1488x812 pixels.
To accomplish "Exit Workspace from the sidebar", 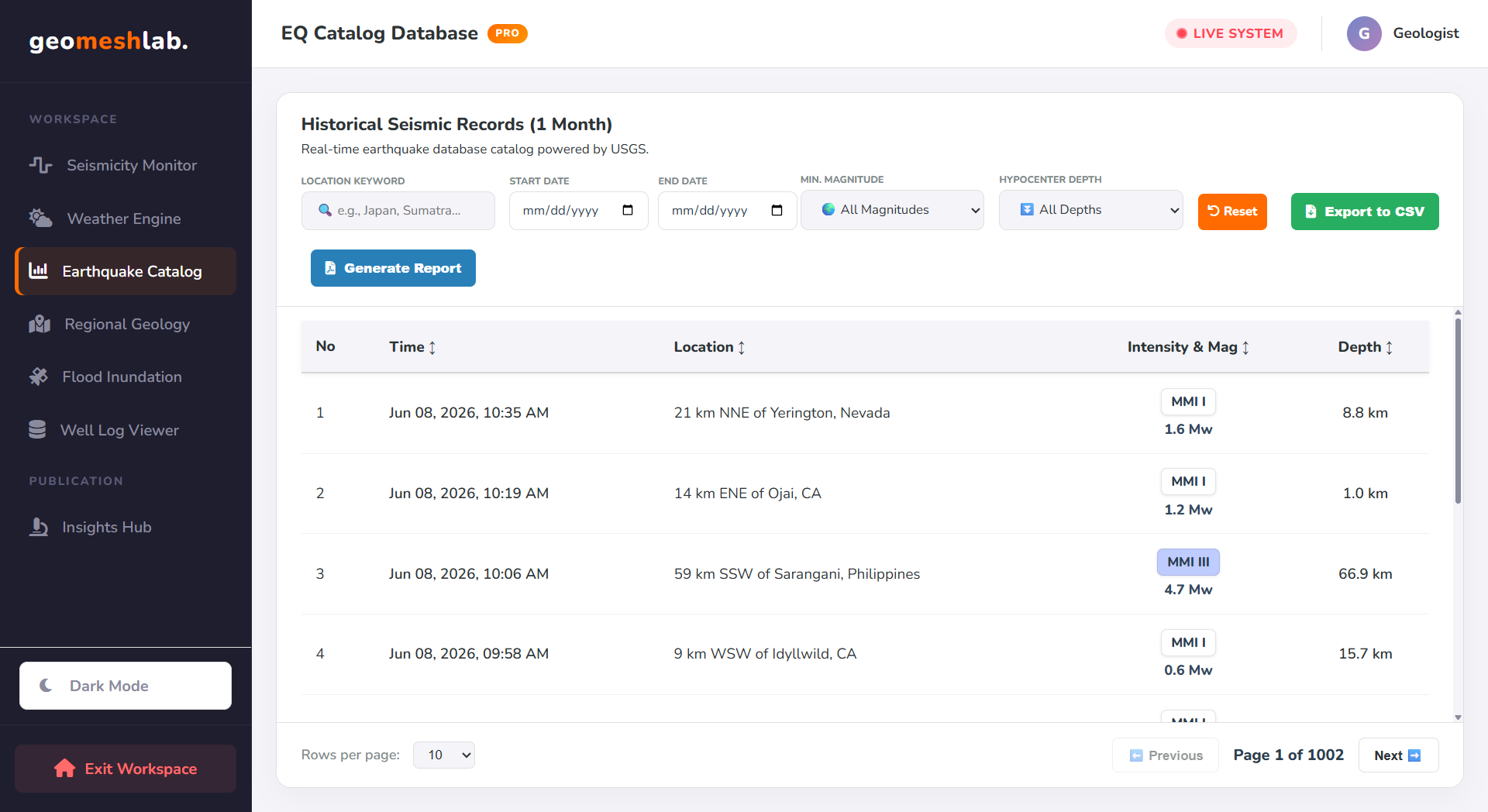I will point(126,769).
